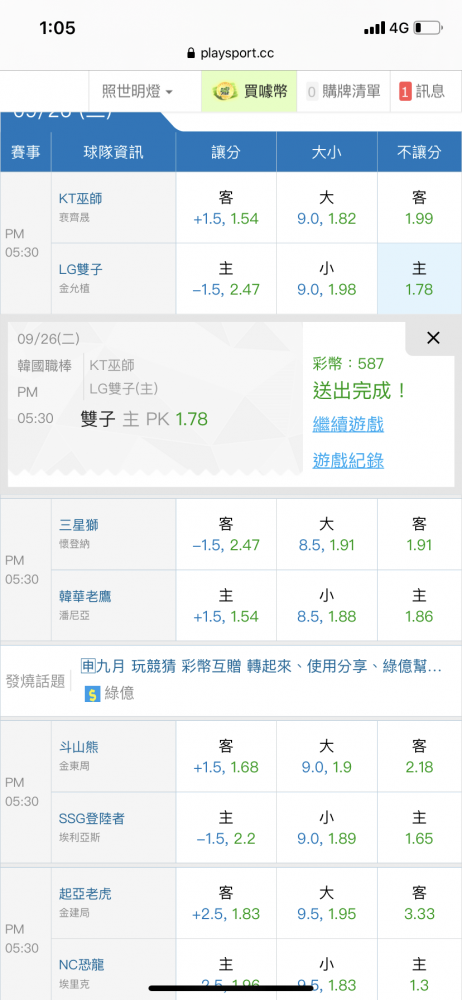Click the green 綠億 dollar icon
462x1000 pixels.
click(x=93, y=693)
